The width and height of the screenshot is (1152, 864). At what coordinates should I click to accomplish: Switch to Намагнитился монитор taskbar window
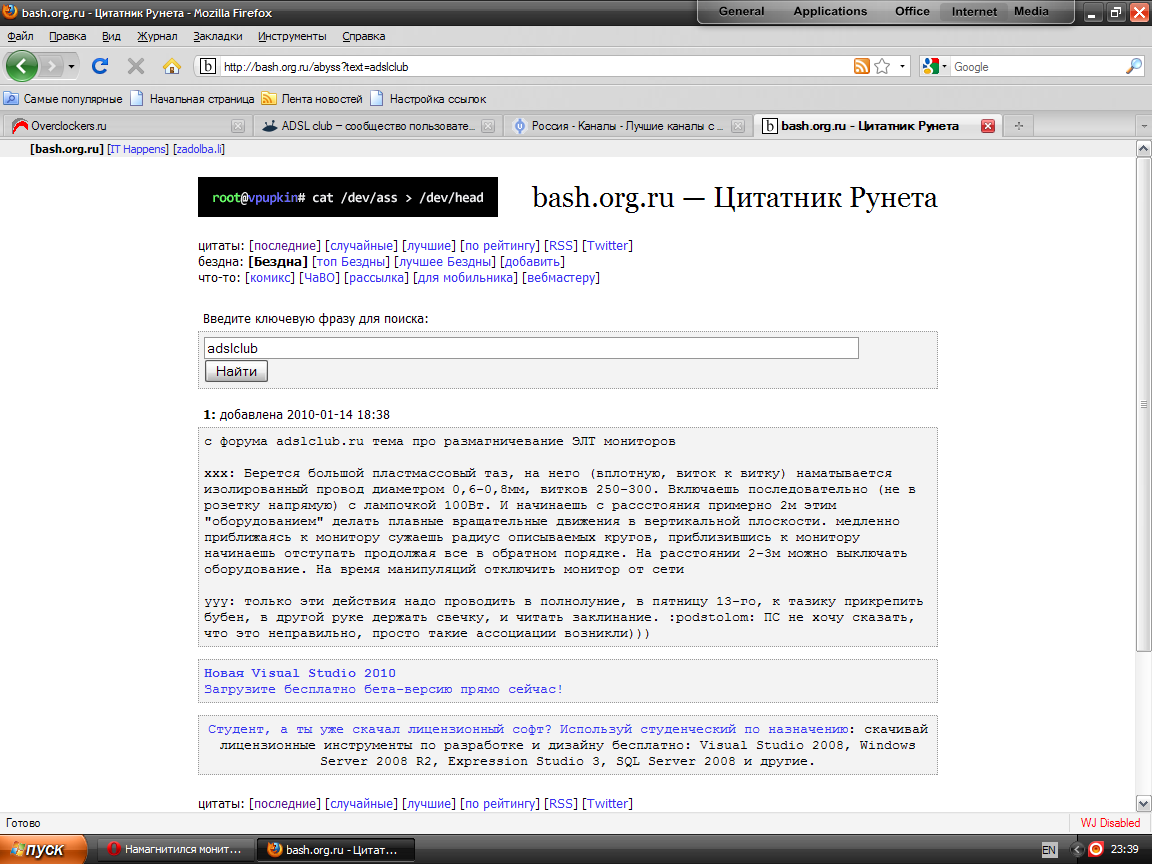(x=175, y=849)
